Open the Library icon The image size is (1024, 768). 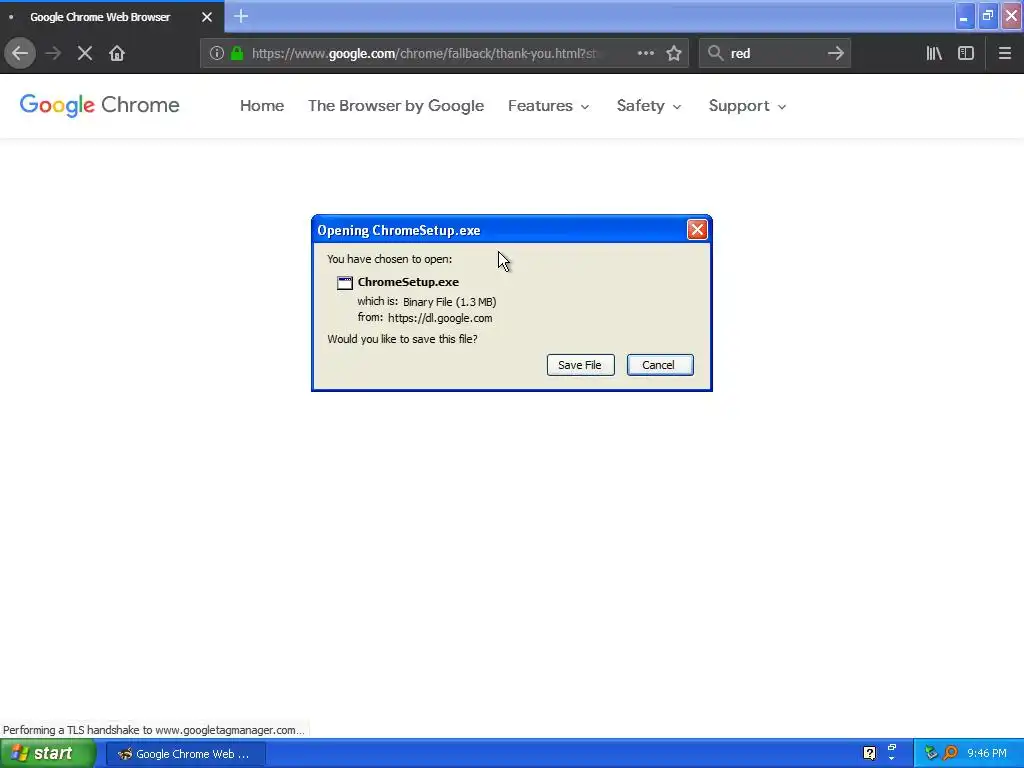coord(934,53)
